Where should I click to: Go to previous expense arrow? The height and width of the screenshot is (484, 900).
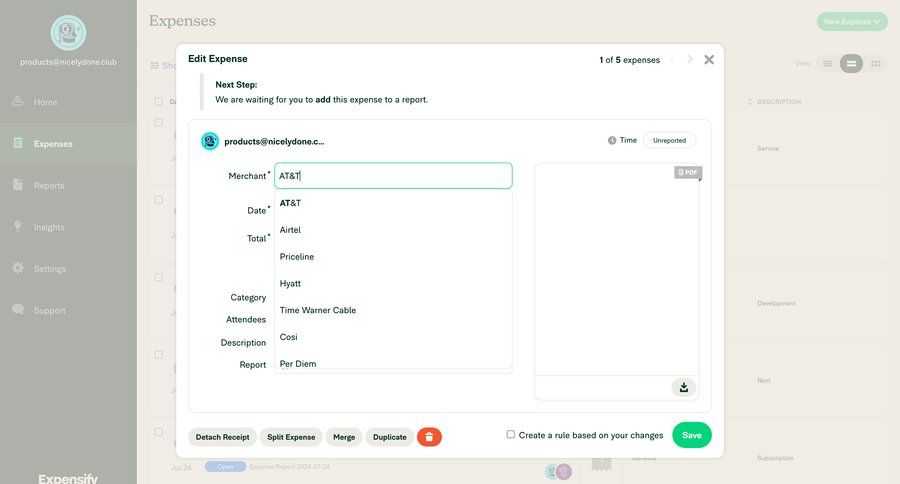[x=672, y=60]
